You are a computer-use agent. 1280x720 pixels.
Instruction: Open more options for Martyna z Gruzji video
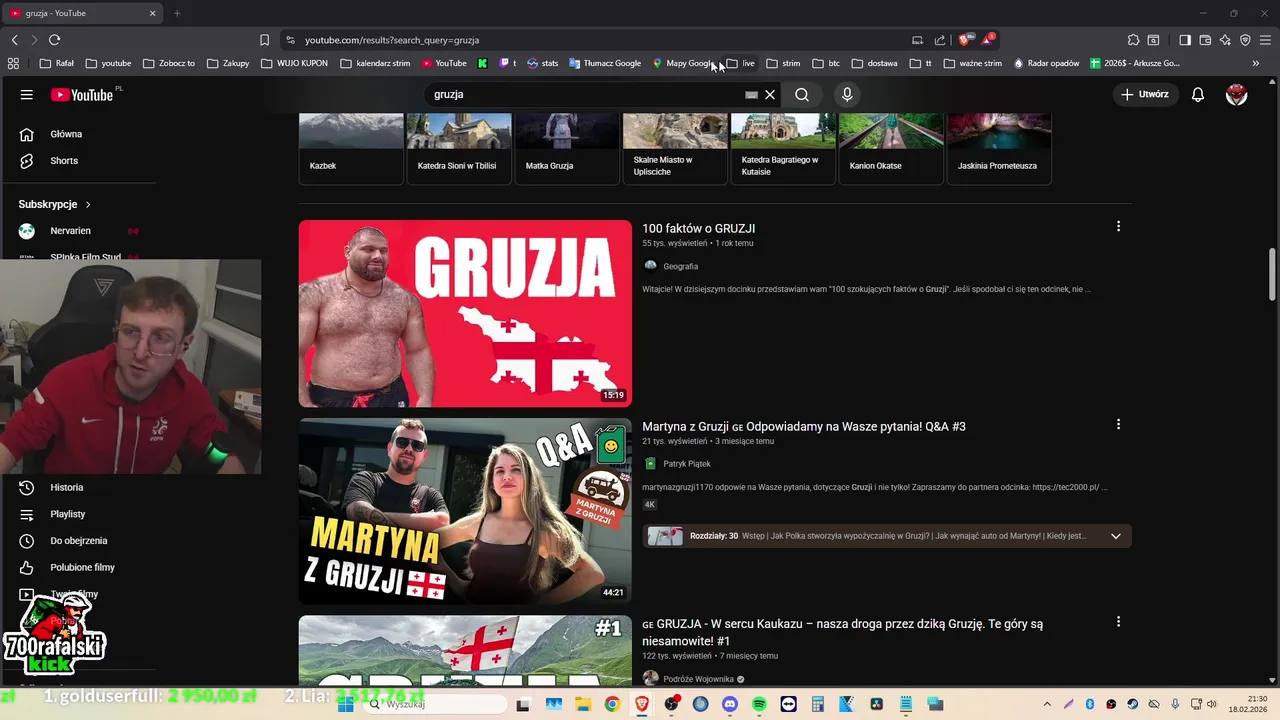[x=1118, y=425]
